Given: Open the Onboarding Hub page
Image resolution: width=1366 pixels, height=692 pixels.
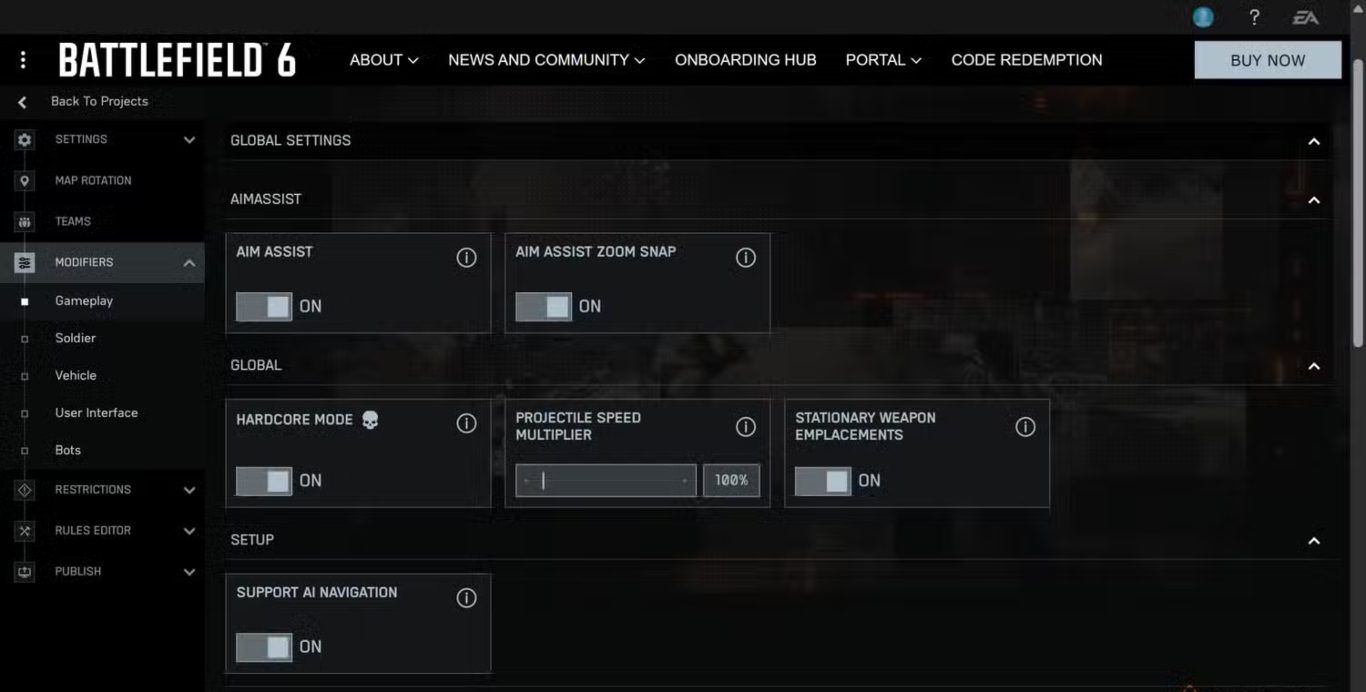Looking at the screenshot, I should point(745,60).
